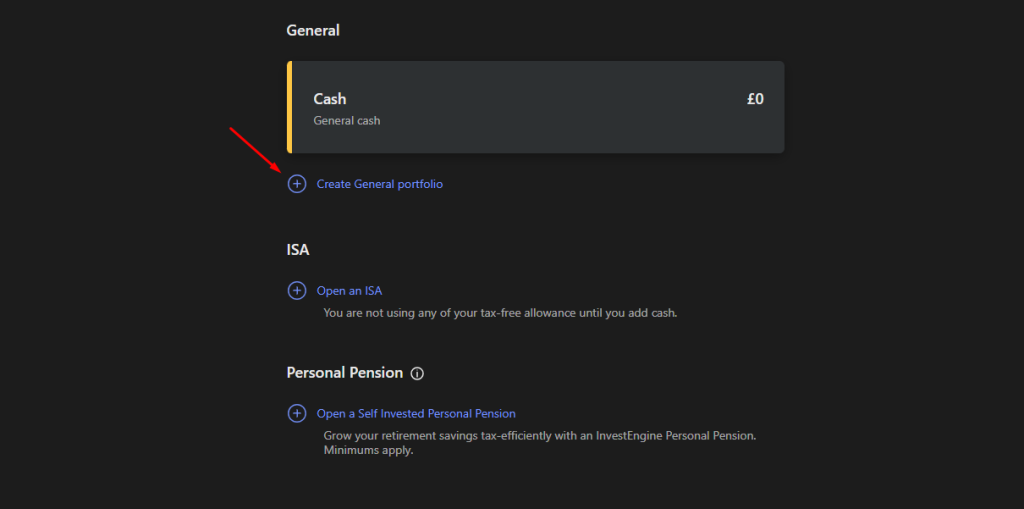Click the General section heading
The height and width of the screenshot is (509, 1024).
(x=313, y=30)
